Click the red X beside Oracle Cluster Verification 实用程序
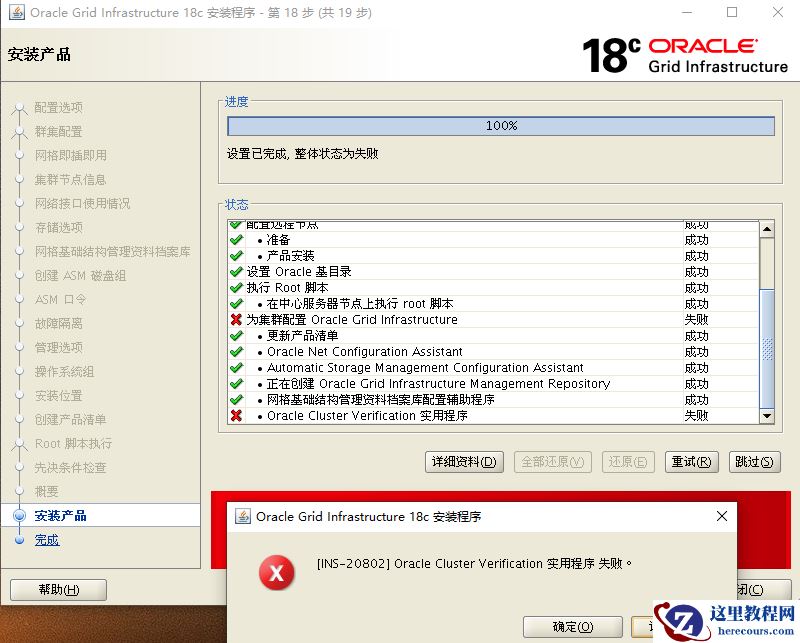The height and width of the screenshot is (643, 800). click(x=236, y=415)
